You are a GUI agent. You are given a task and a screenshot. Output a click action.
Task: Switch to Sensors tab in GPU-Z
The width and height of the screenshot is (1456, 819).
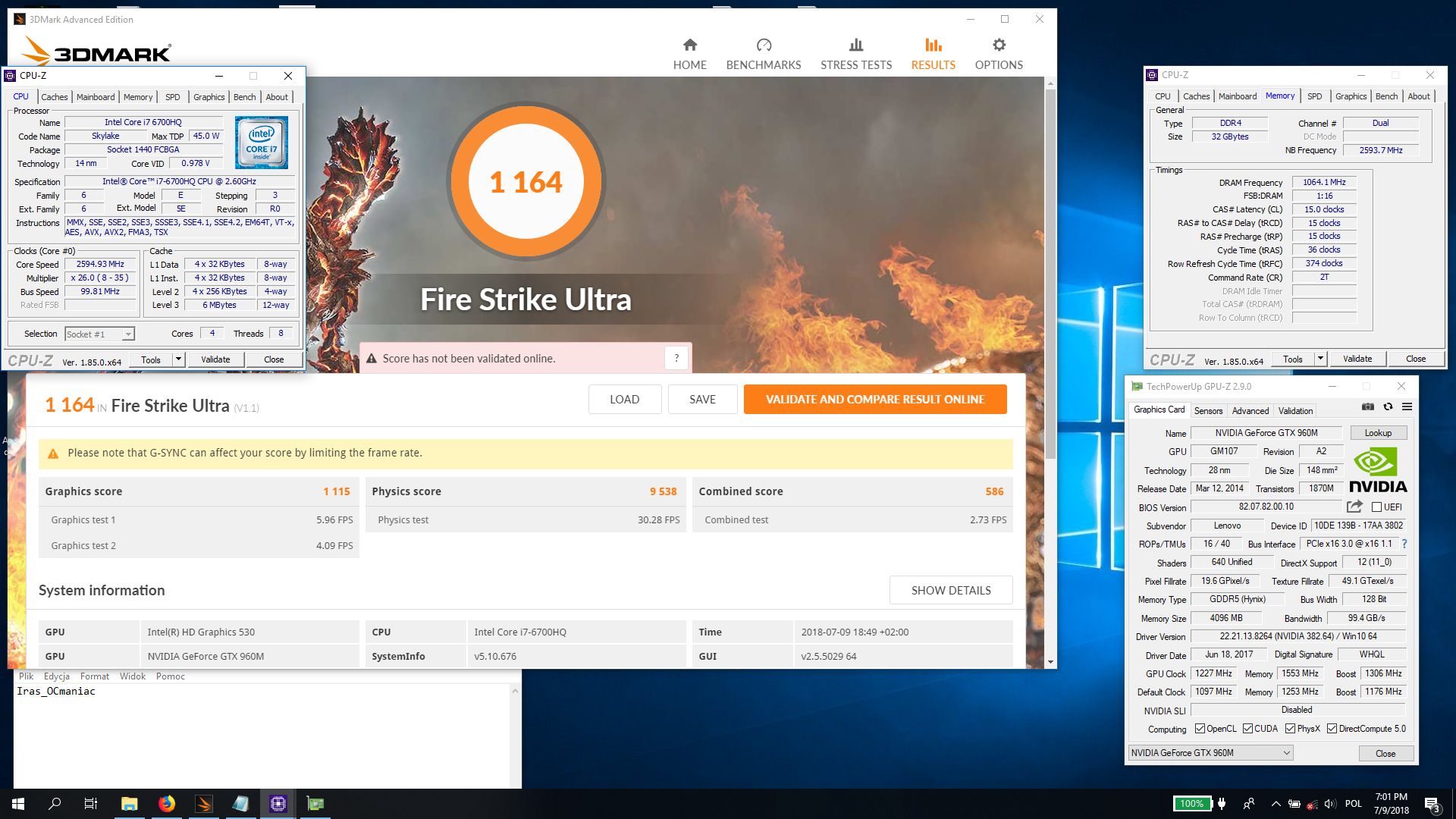[x=1208, y=410]
